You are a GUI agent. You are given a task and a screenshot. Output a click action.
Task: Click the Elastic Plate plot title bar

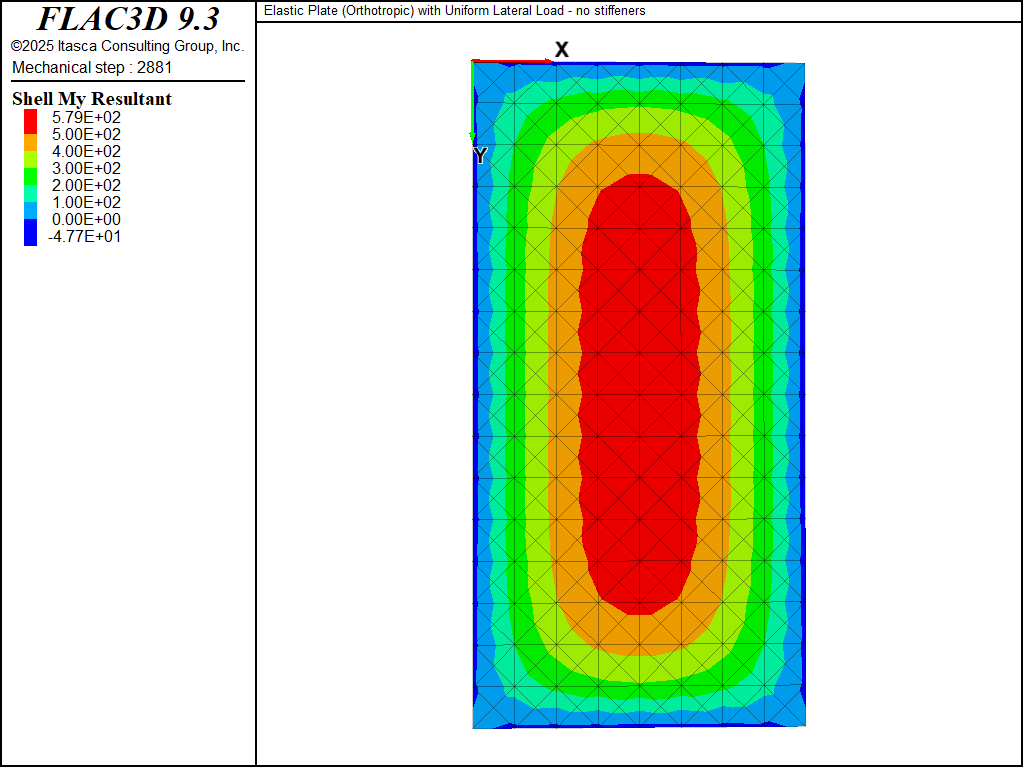[455, 11]
